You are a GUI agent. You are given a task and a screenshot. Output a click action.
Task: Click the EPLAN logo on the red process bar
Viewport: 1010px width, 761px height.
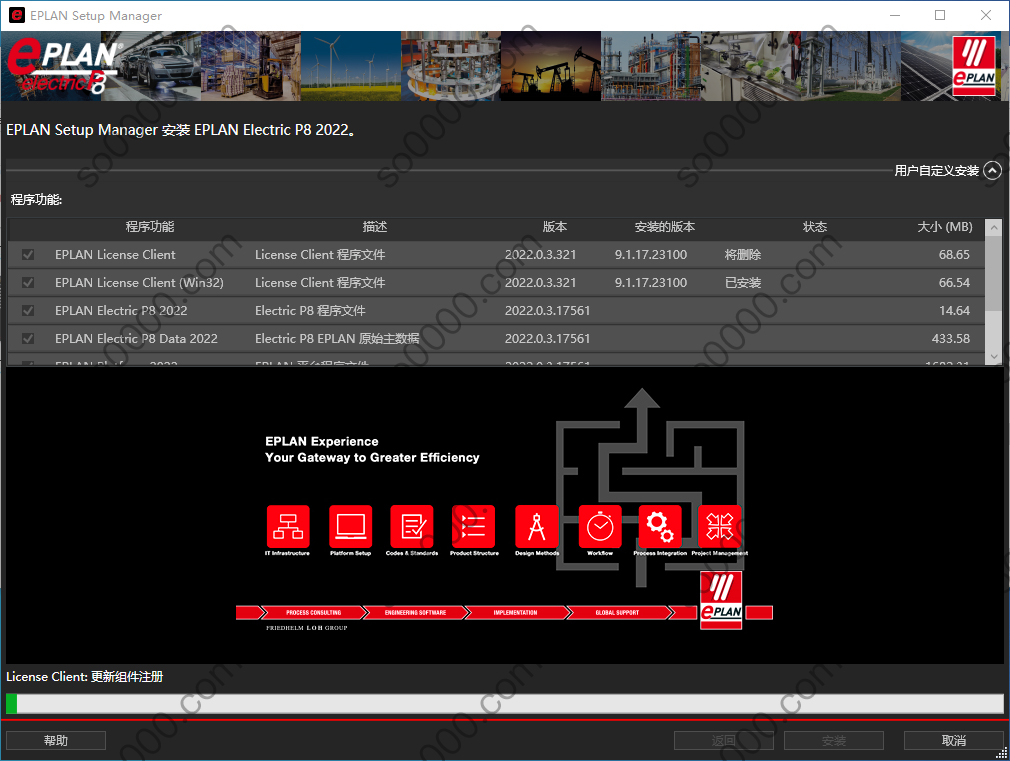point(721,600)
